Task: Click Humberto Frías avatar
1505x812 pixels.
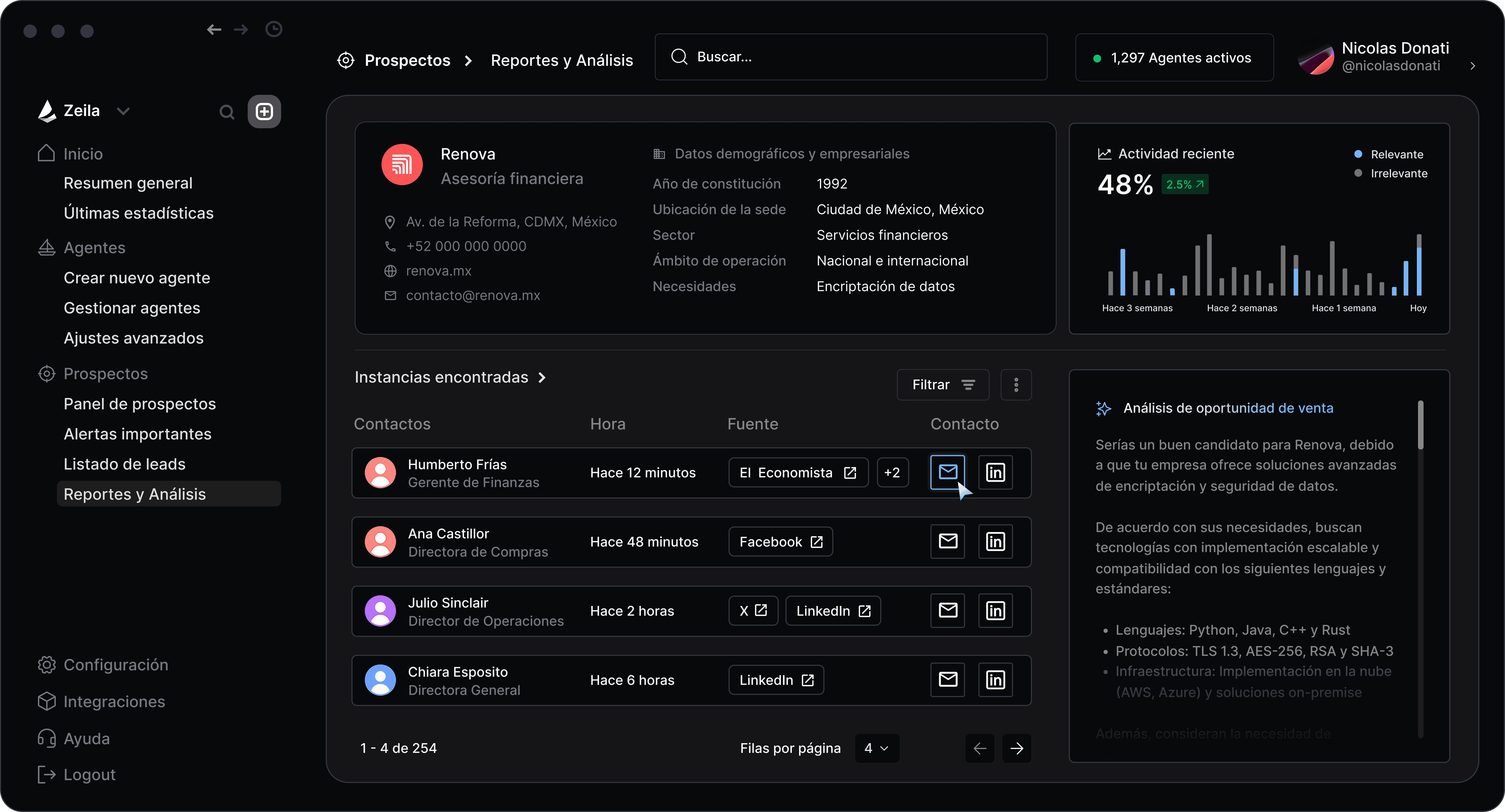Action: (x=380, y=473)
